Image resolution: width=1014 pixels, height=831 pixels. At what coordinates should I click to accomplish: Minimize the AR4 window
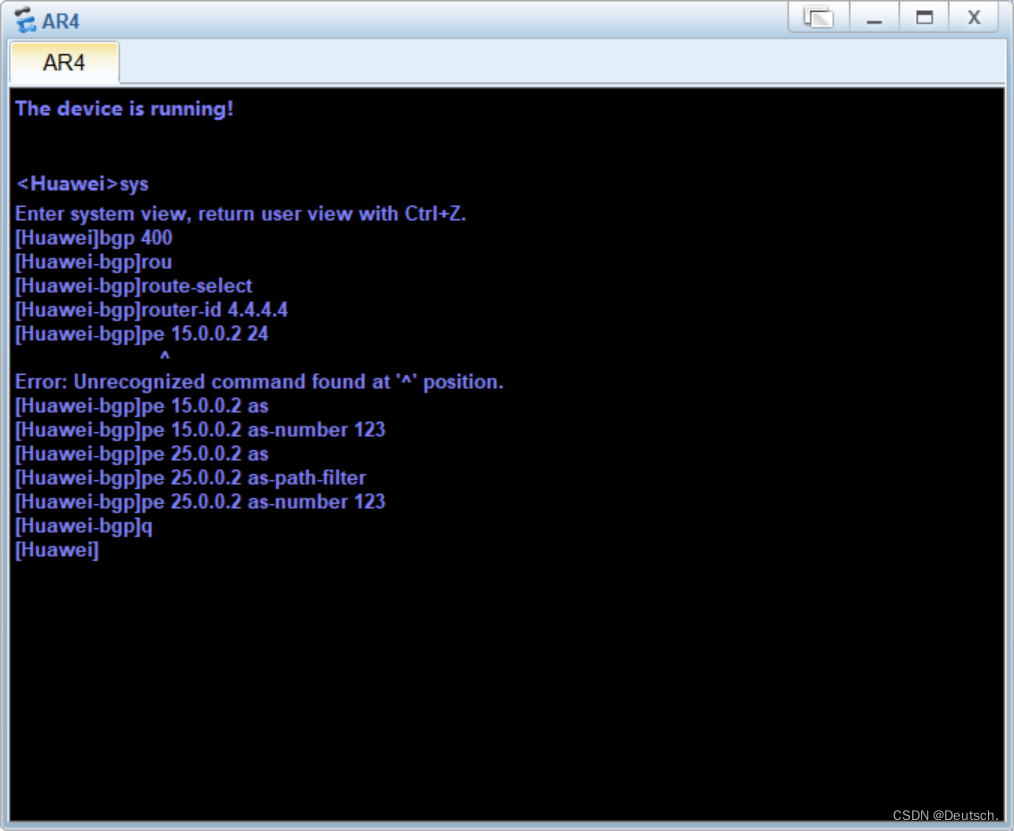tap(874, 17)
